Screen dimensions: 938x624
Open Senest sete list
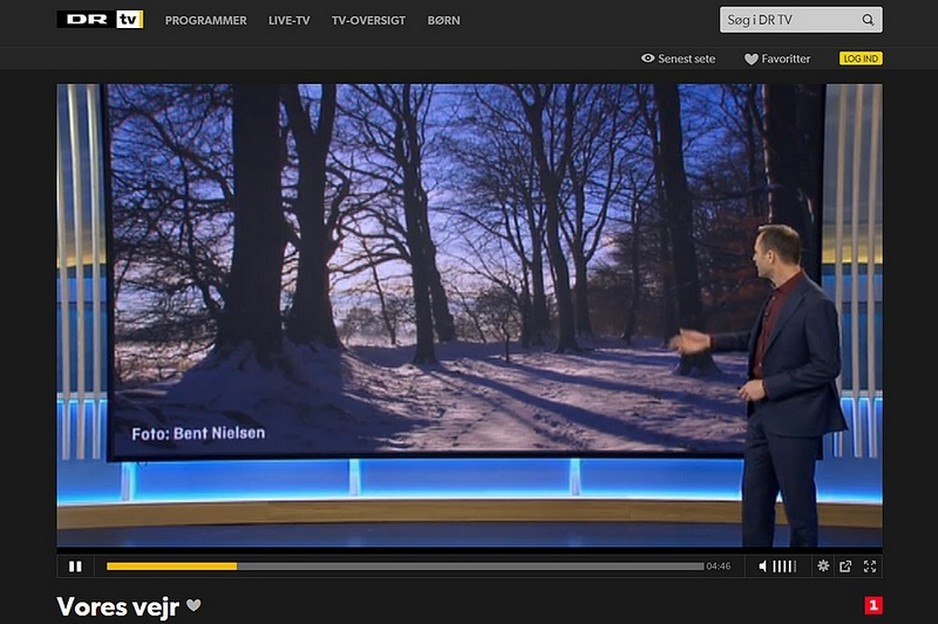(x=687, y=59)
